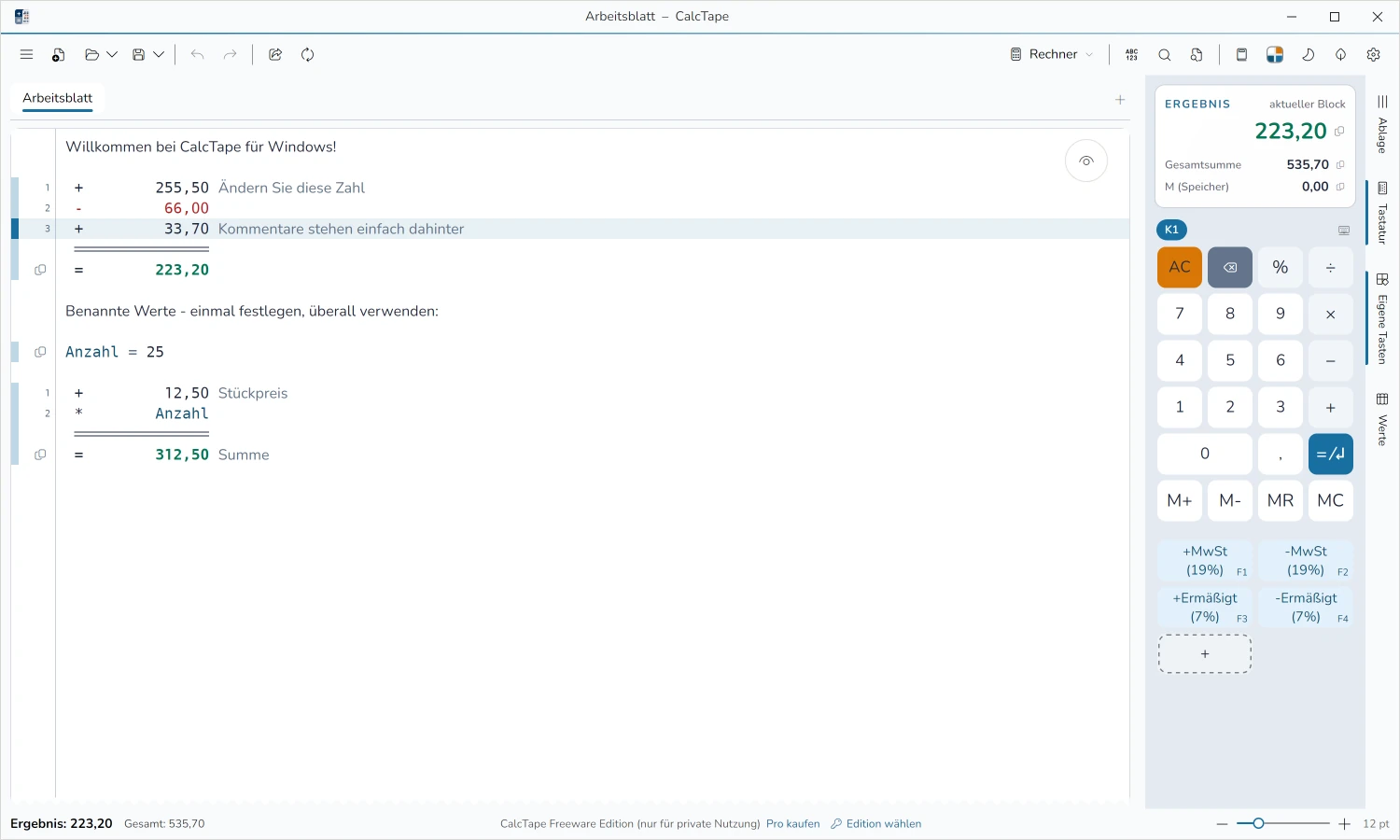Open search with the magnifier icon
Viewport: 1400px width, 840px height.
point(1165,55)
